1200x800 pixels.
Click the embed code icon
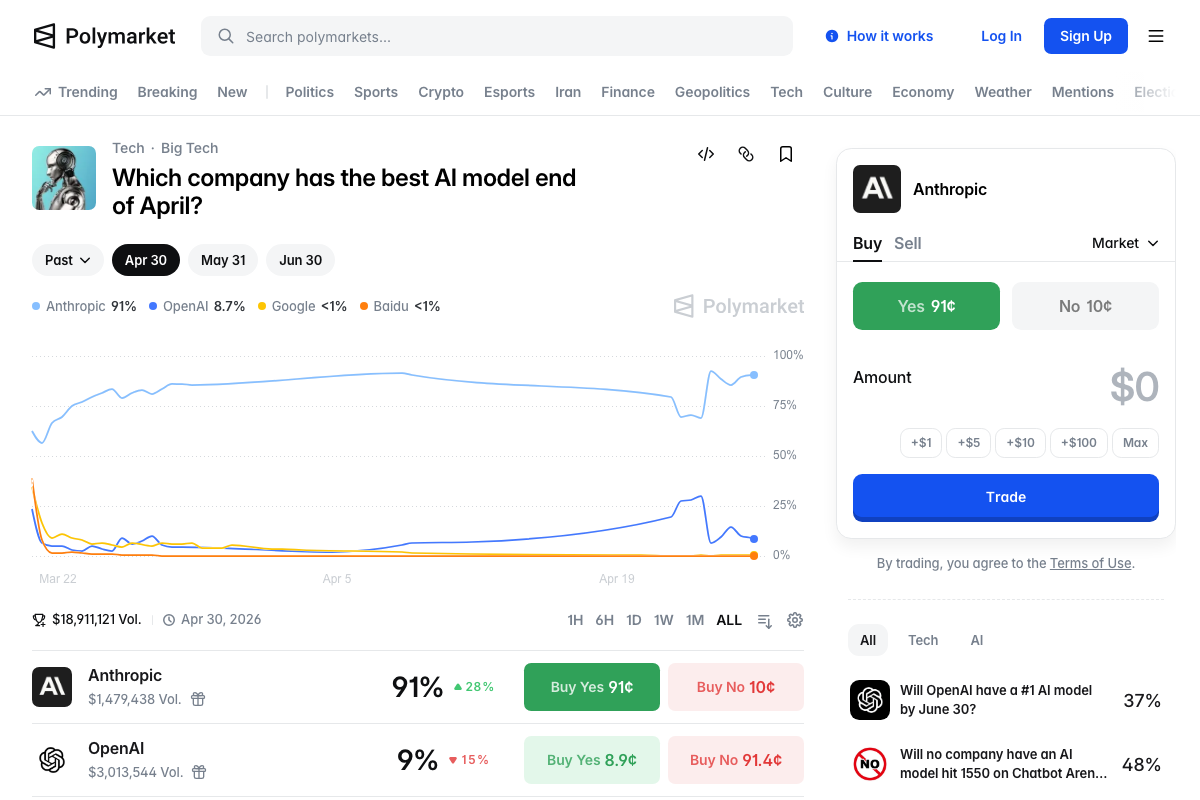pyautogui.click(x=706, y=154)
